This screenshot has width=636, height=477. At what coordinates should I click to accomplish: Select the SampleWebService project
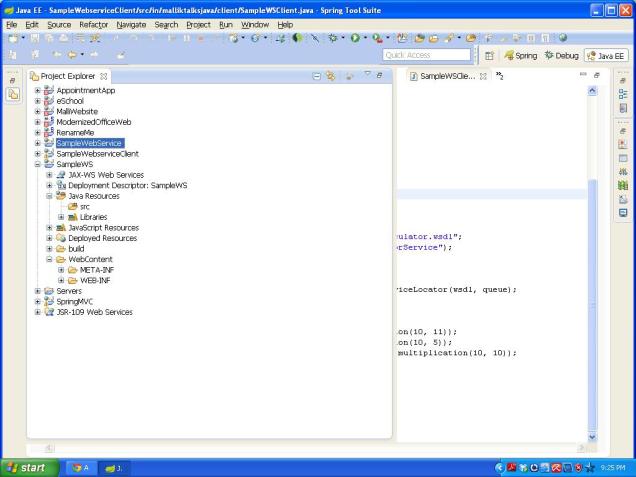[89, 143]
